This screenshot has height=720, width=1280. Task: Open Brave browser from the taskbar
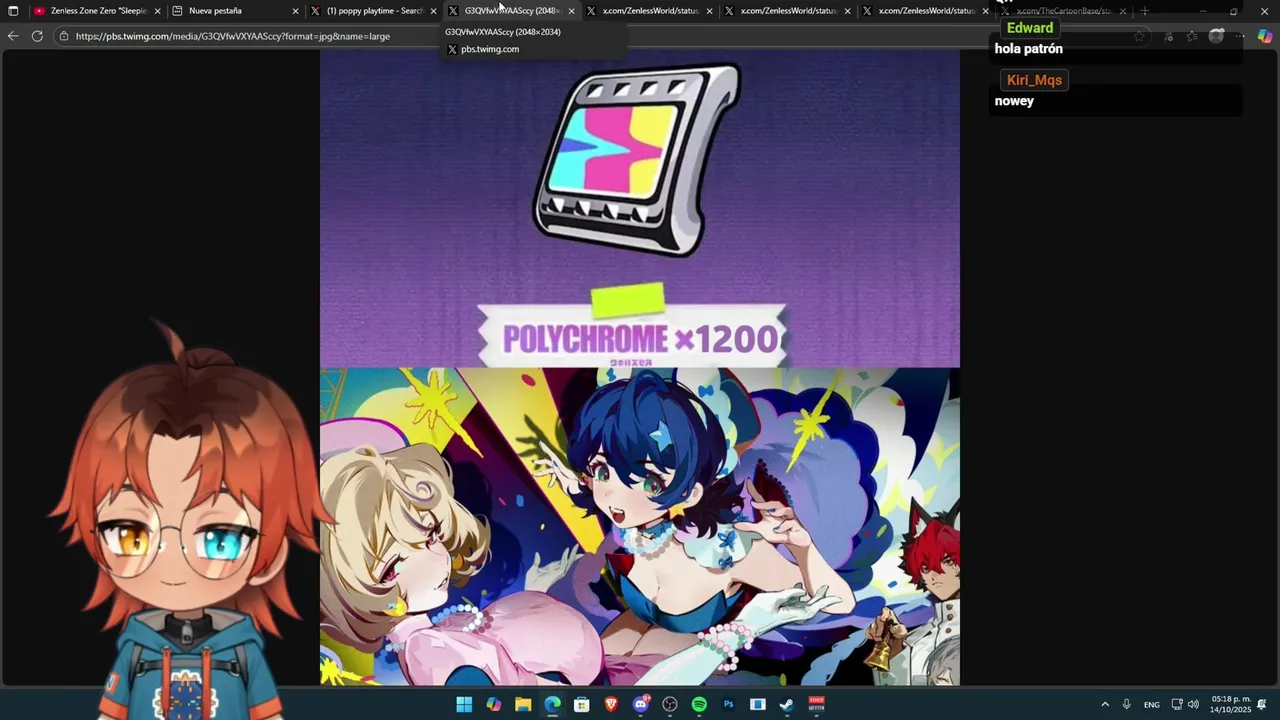pyautogui.click(x=611, y=705)
